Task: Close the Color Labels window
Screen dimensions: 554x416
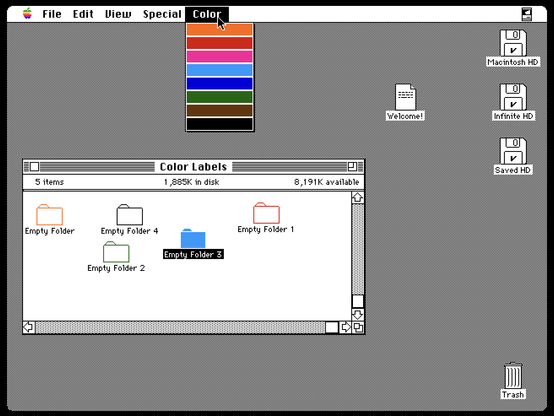Action: 34,166
